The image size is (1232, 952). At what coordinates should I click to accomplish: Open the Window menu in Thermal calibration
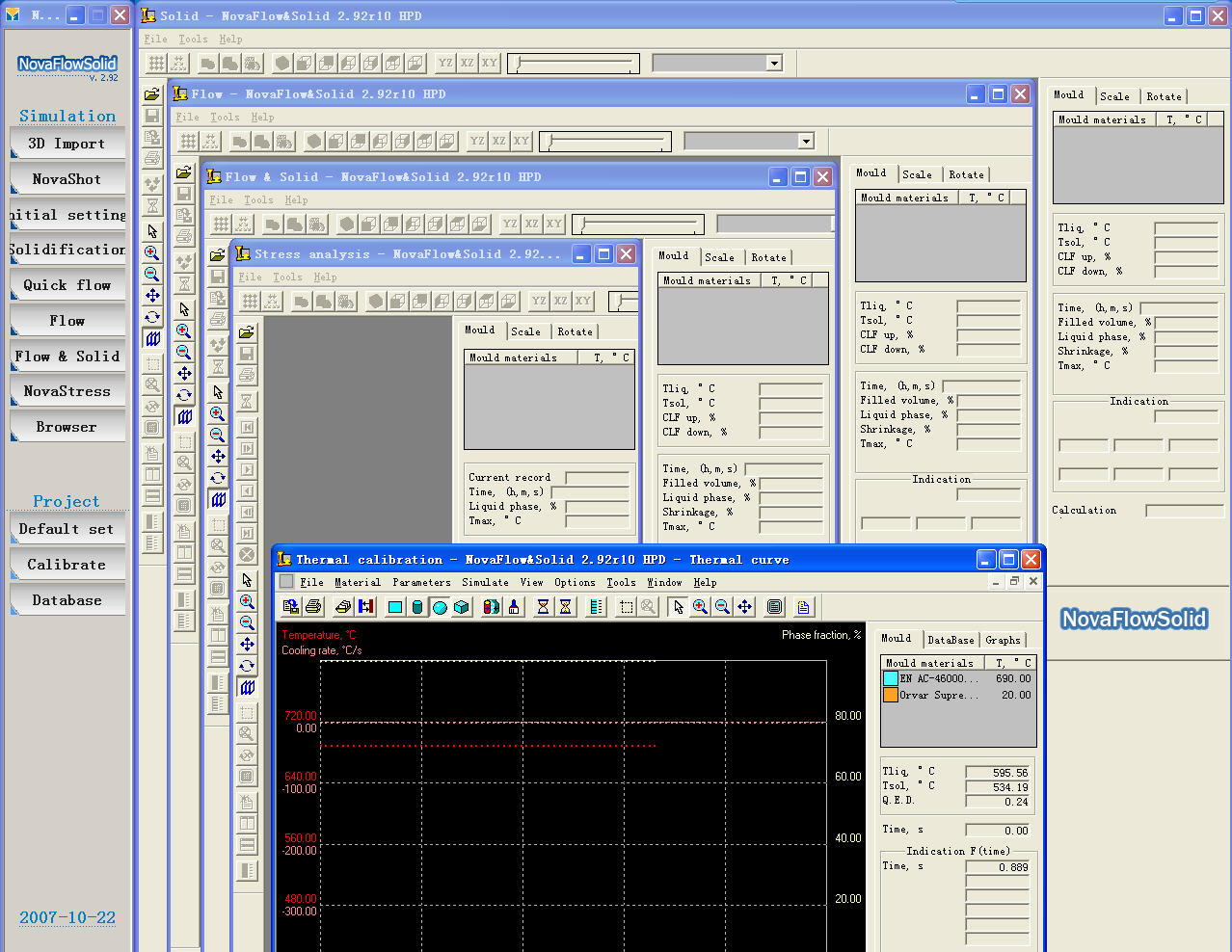pyautogui.click(x=664, y=583)
